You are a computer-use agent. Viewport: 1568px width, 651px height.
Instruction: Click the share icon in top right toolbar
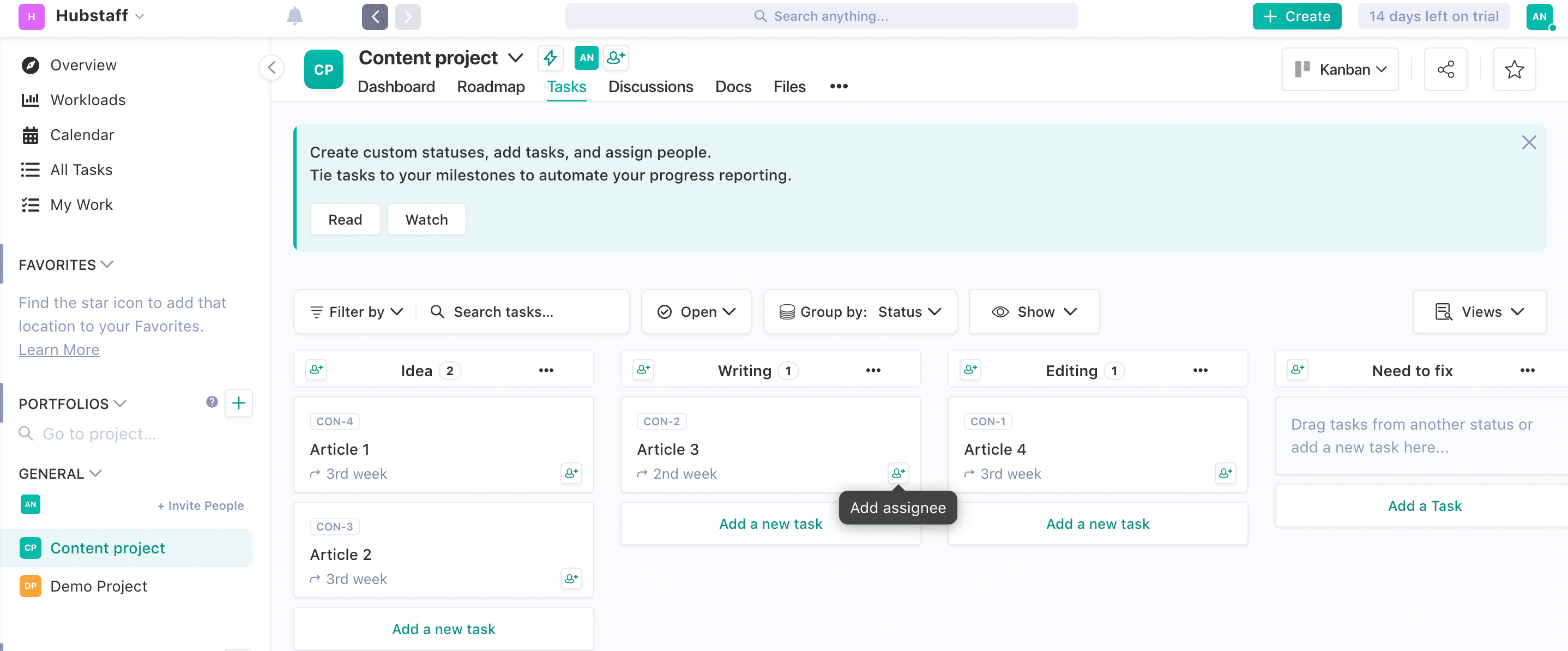click(1446, 69)
